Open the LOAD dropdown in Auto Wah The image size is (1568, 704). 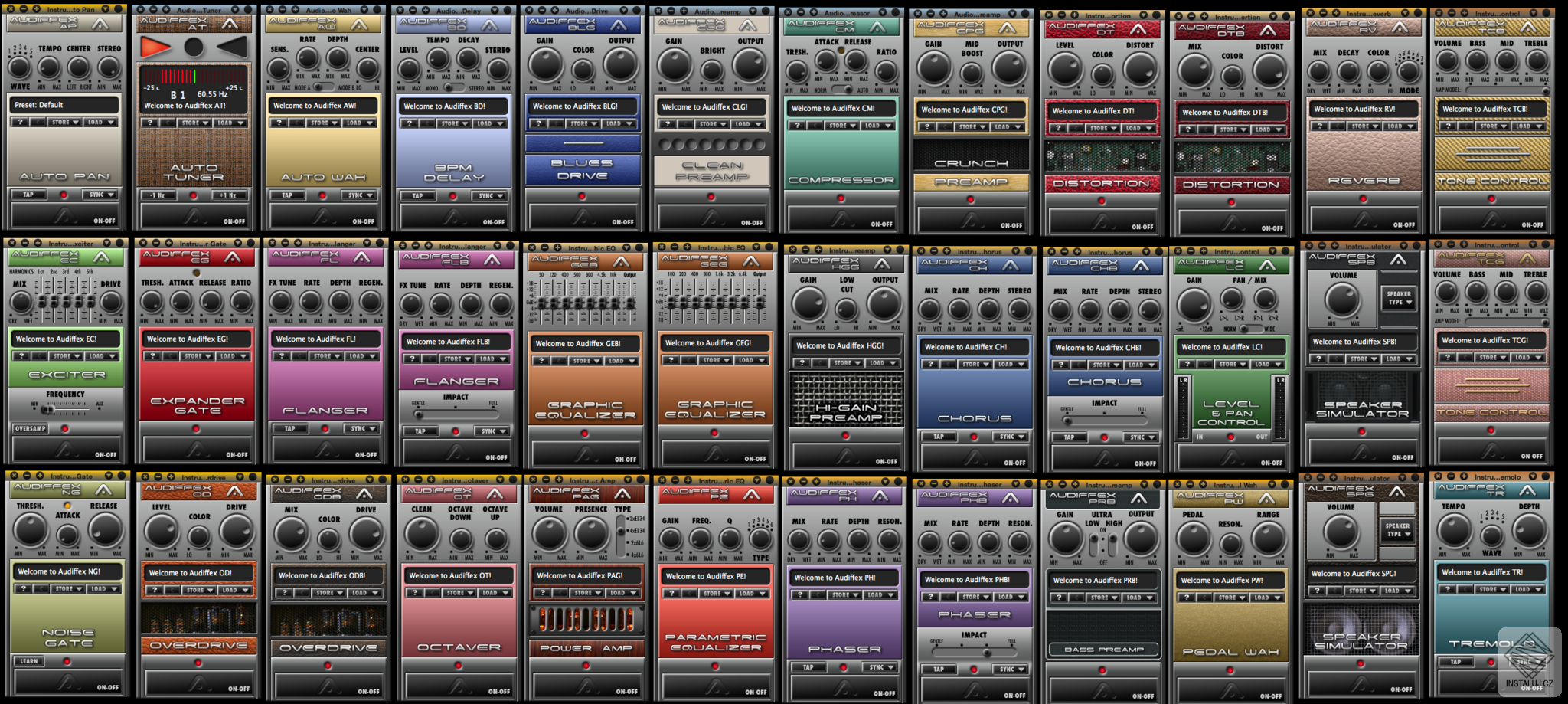[x=358, y=123]
